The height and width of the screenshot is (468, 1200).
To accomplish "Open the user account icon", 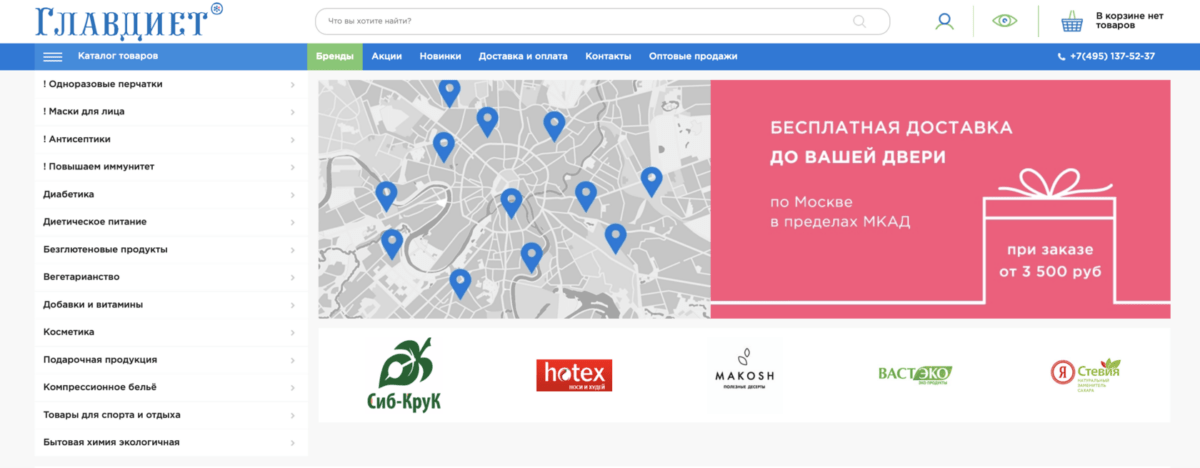I will point(944,21).
